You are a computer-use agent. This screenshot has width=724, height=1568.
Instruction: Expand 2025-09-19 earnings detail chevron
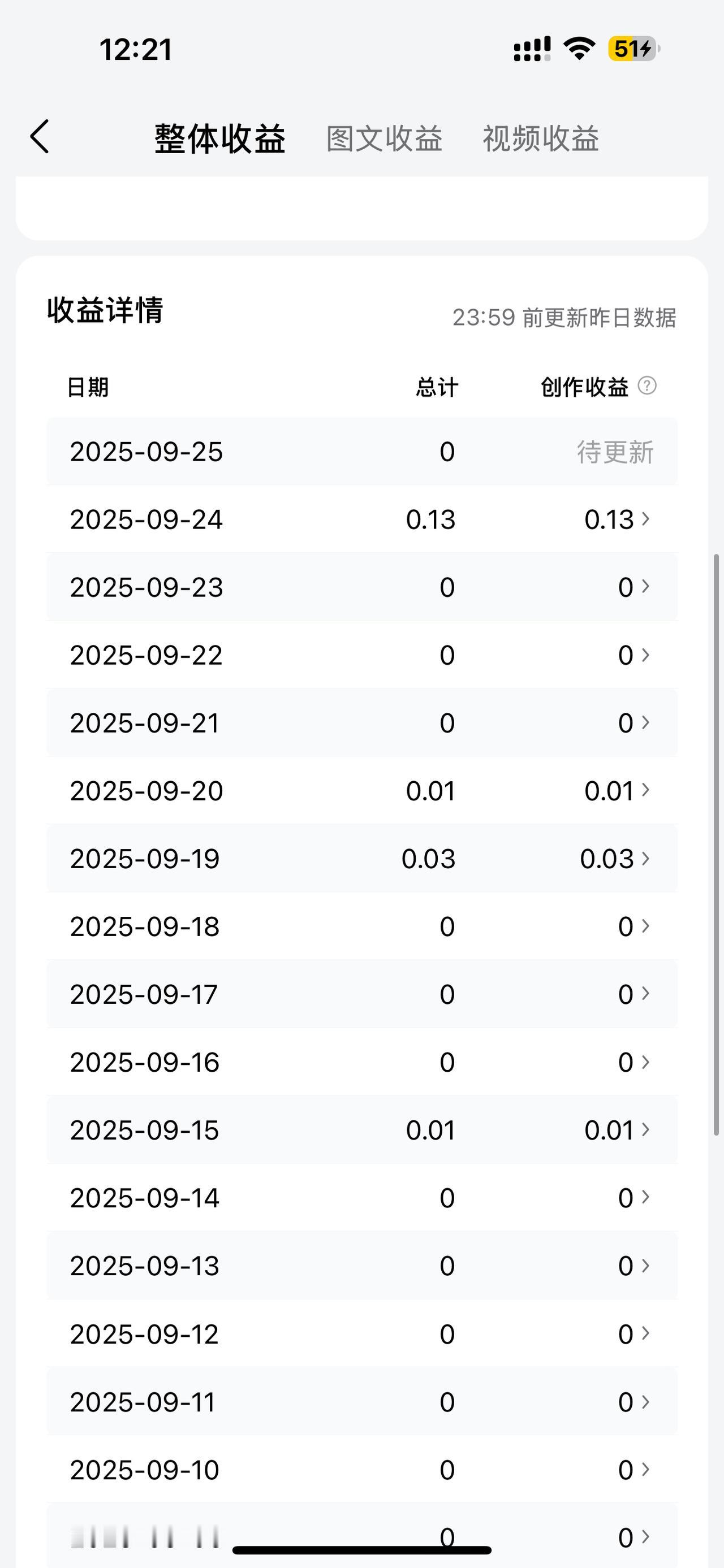645,858
